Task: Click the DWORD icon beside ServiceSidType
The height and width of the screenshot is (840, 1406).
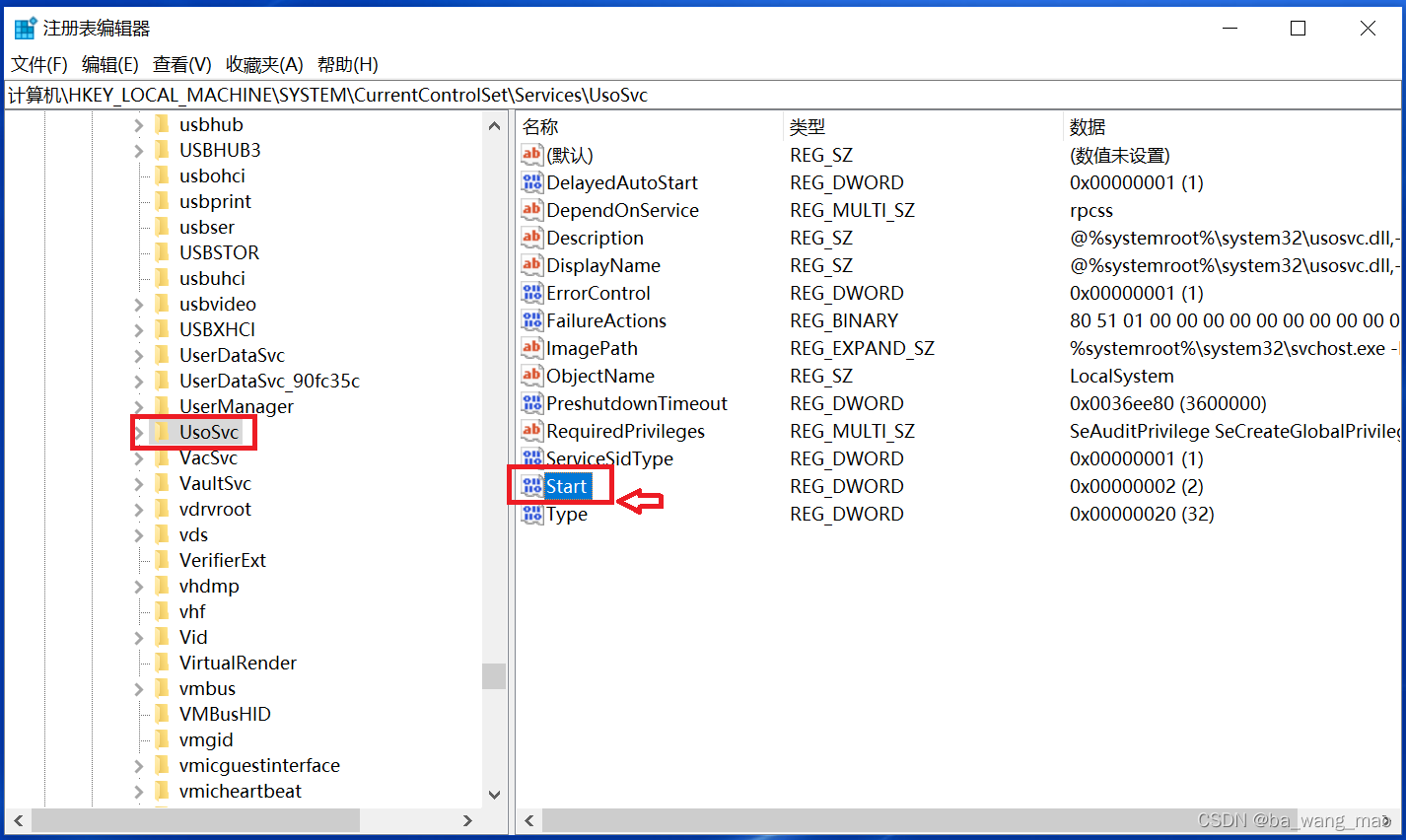Action: pyautogui.click(x=532, y=457)
